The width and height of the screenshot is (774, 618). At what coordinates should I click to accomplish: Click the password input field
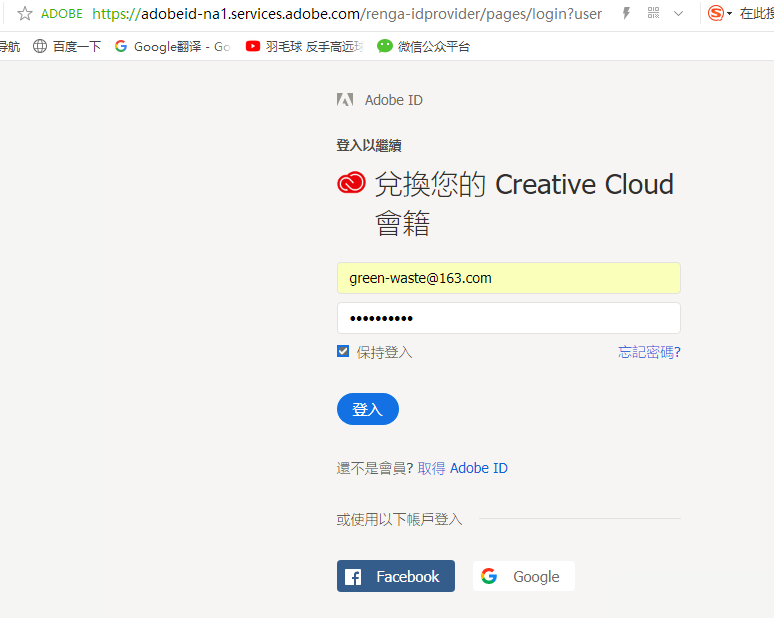509,318
